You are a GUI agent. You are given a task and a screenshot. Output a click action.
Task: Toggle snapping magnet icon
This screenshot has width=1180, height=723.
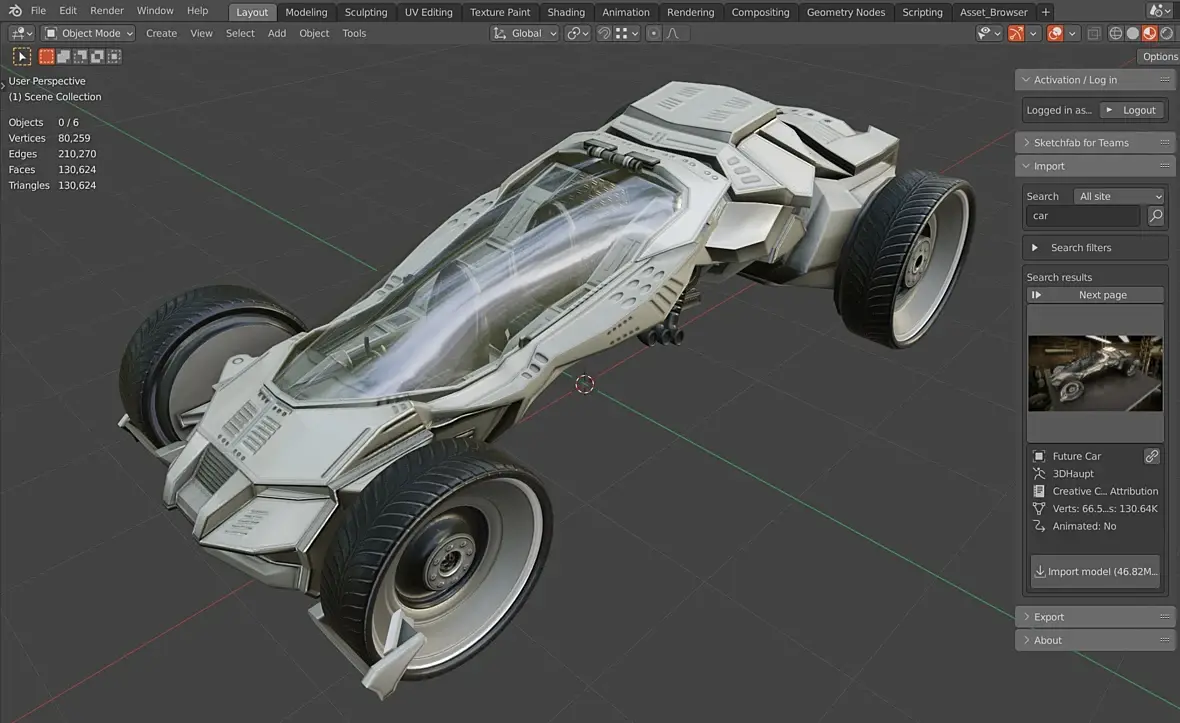point(604,33)
